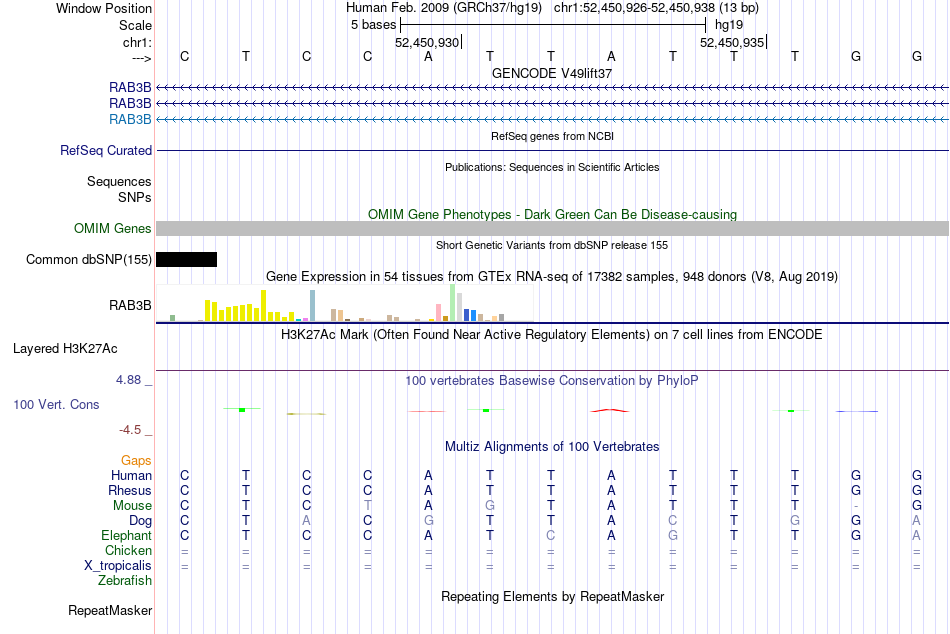
Task: Select the black dbSNP variant block
Action: (187, 259)
